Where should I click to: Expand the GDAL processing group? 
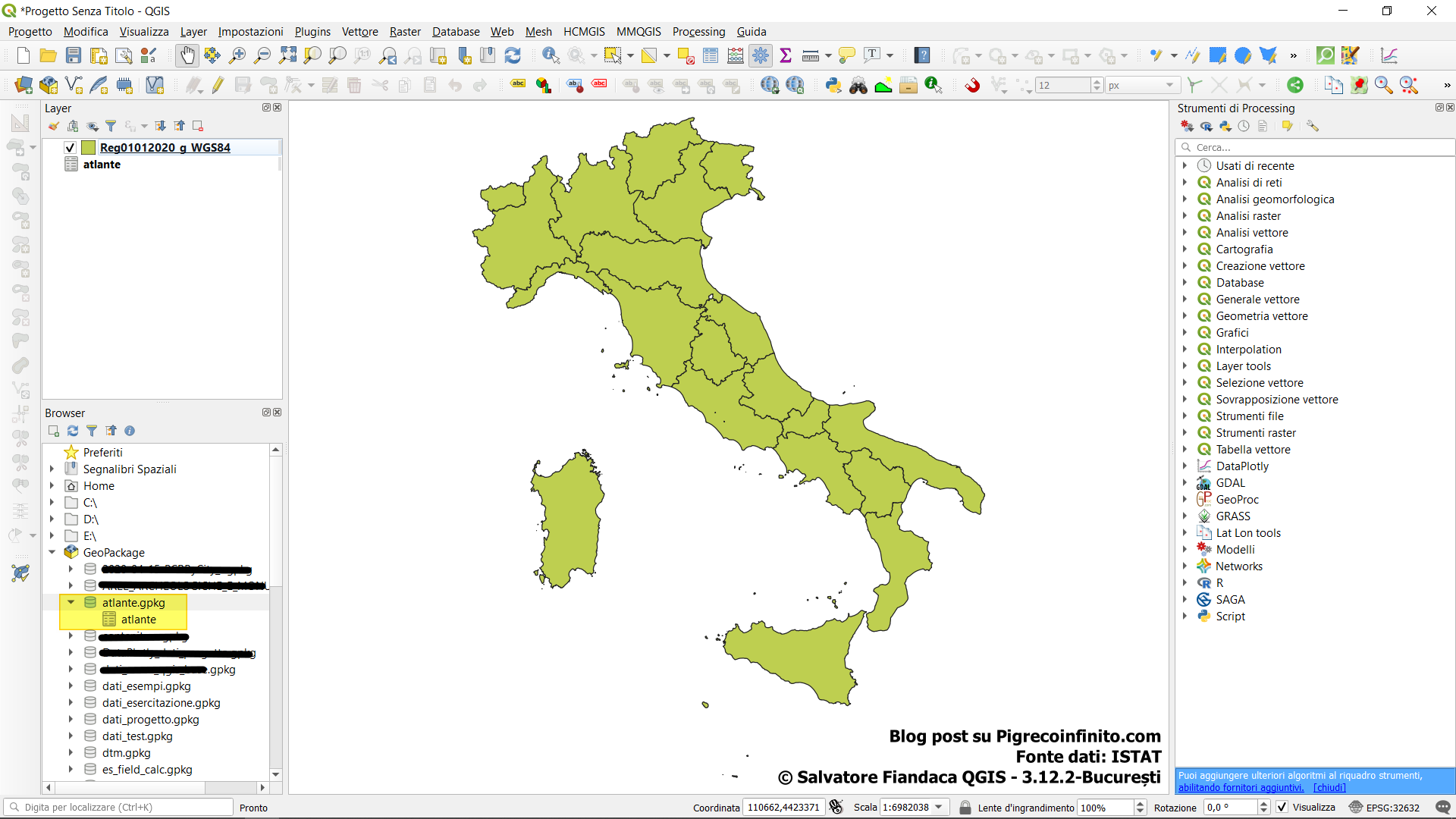point(1185,483)
